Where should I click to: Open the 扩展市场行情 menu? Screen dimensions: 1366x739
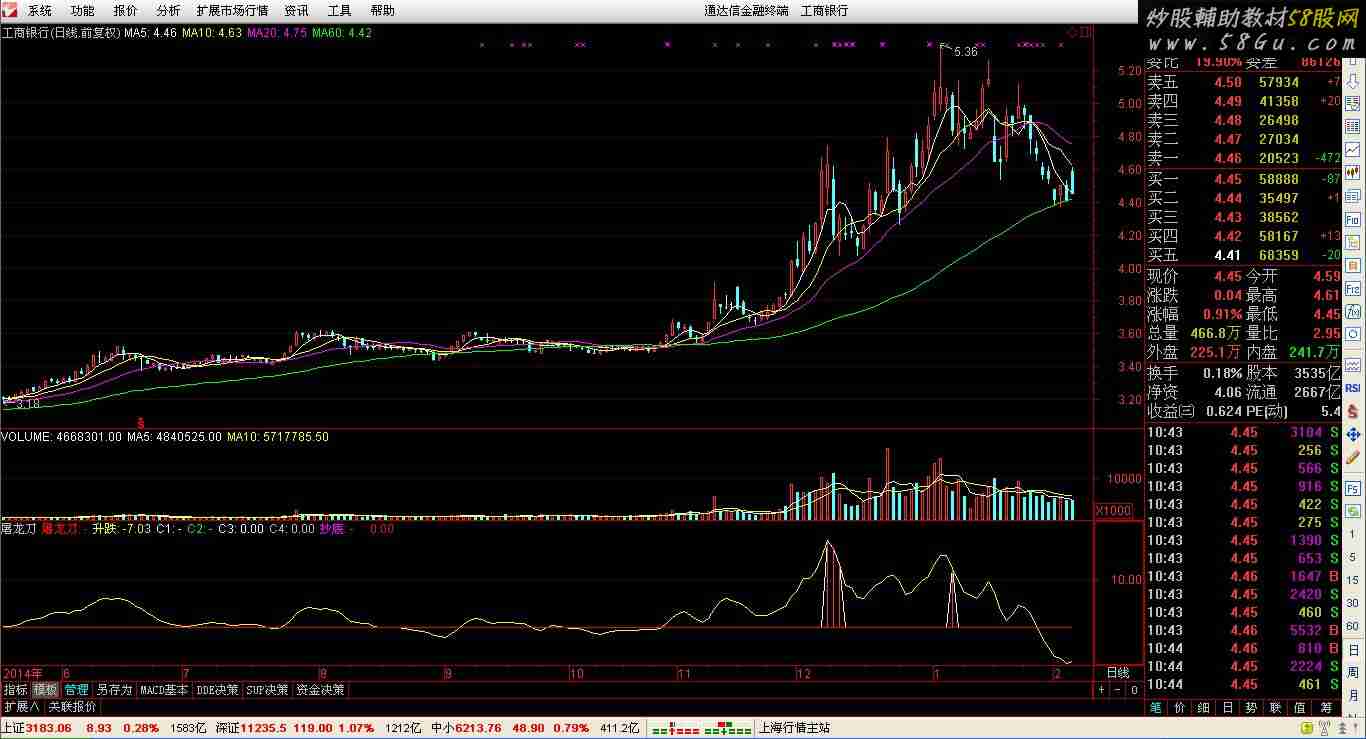point(232,10)
